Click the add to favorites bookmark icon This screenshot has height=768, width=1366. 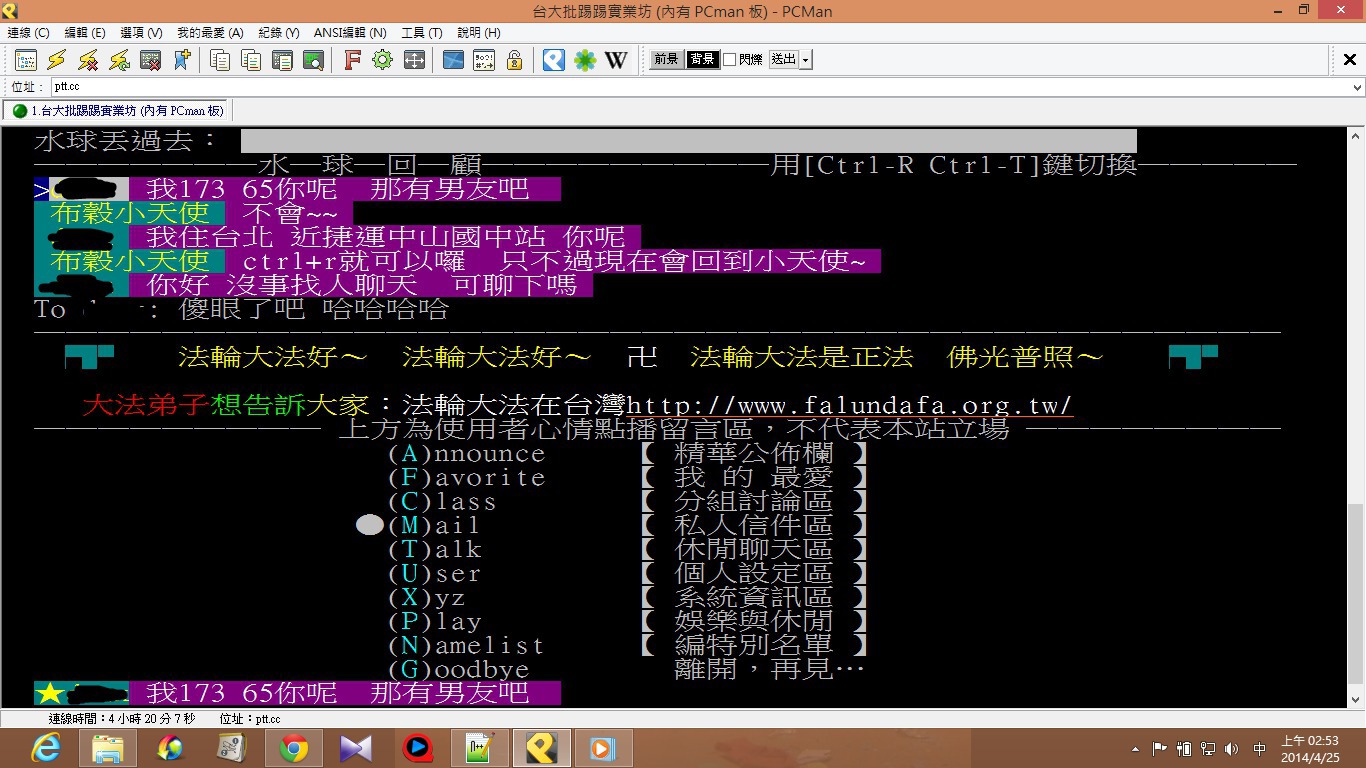[x=181, y=60]
